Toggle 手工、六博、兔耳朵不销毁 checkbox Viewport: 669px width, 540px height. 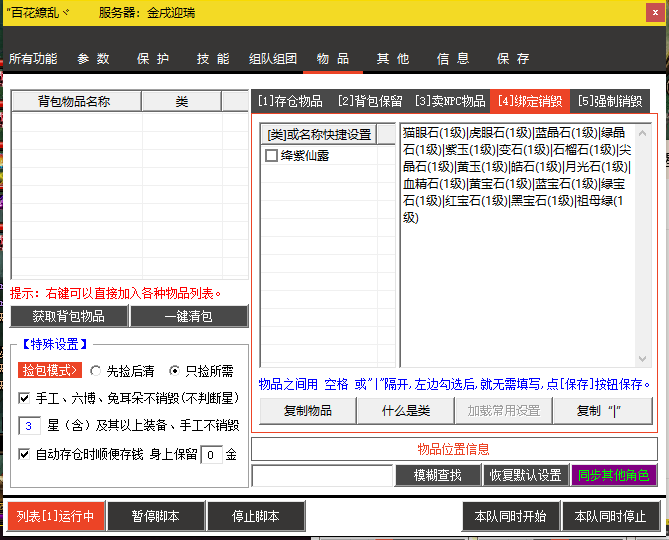(24, 398)
